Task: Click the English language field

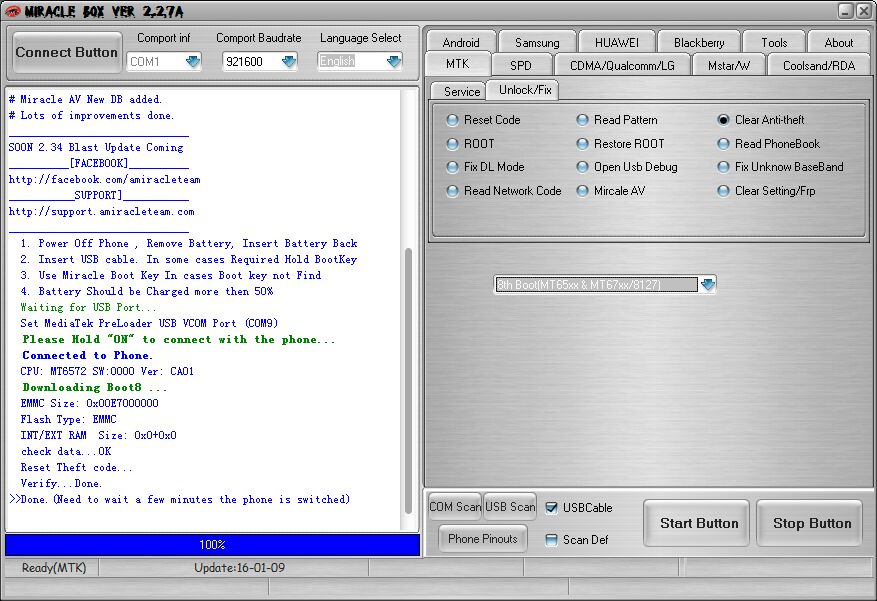Action: point(352,61)
